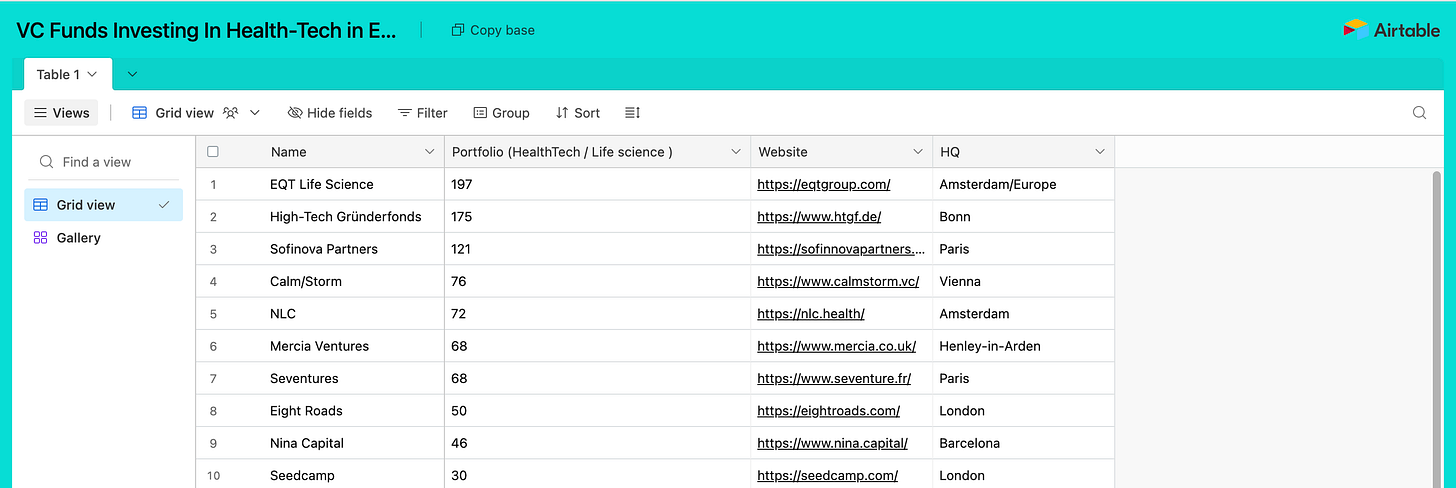Click row number 5
Viewport: 1456px width, 488px height.
coord(213,314)
